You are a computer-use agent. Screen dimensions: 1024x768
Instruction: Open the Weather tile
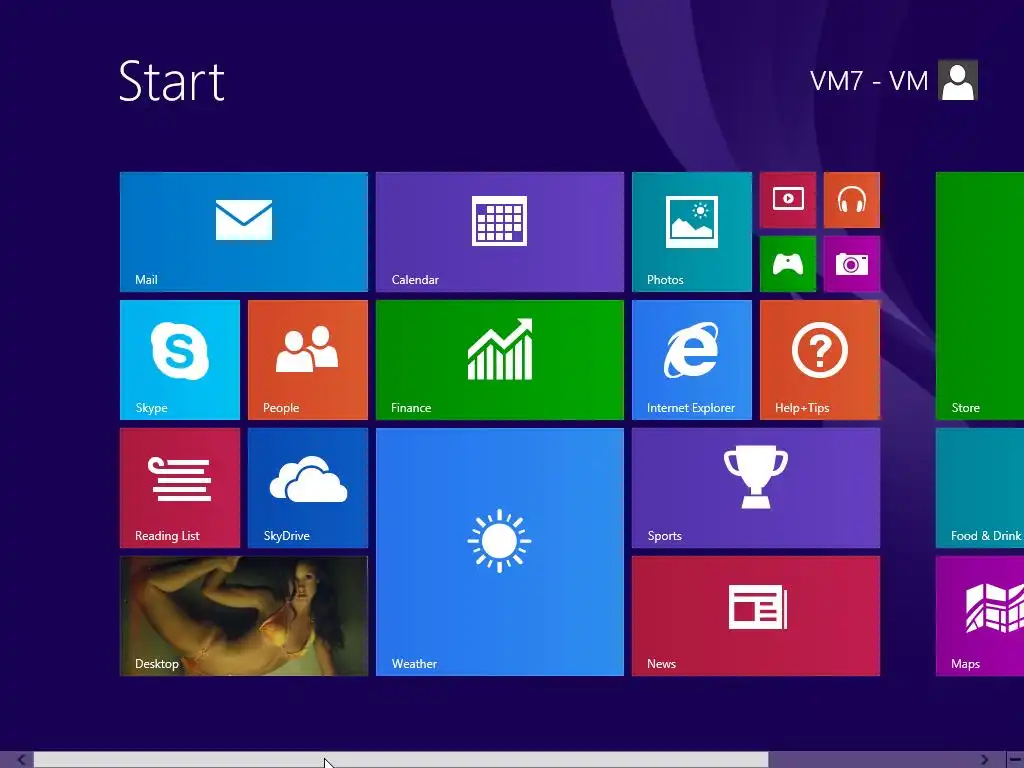pos(500,552)
